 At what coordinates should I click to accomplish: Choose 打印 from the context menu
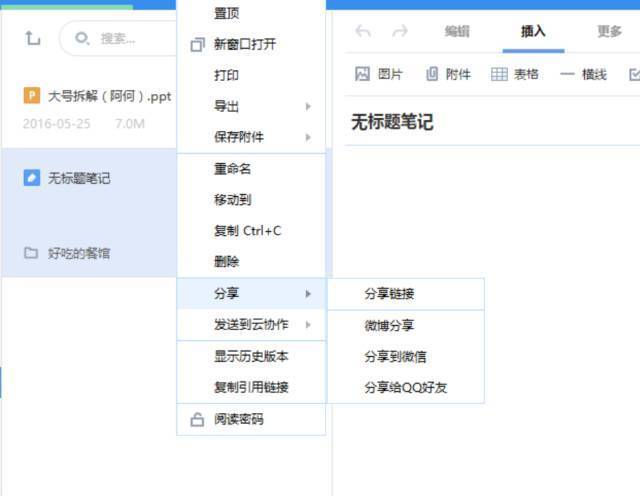click(x=251, y=75)
